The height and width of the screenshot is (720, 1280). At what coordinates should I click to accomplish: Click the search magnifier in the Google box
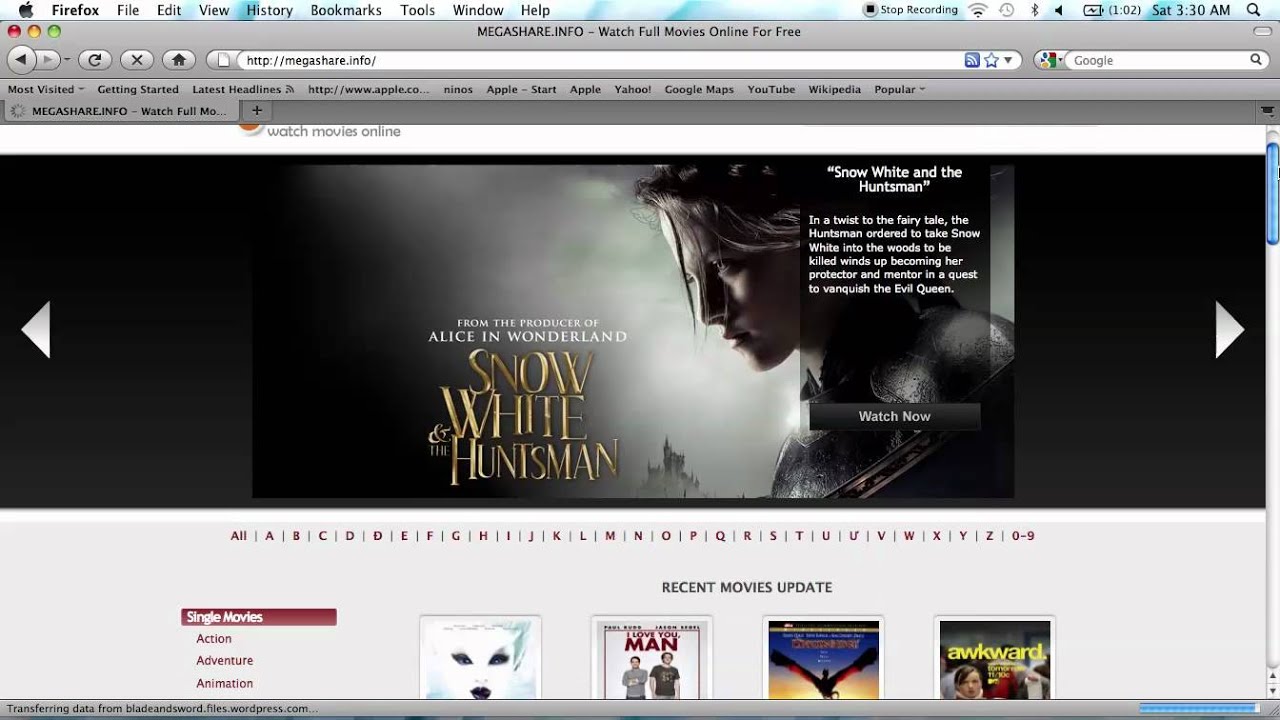coord(1256,60)
